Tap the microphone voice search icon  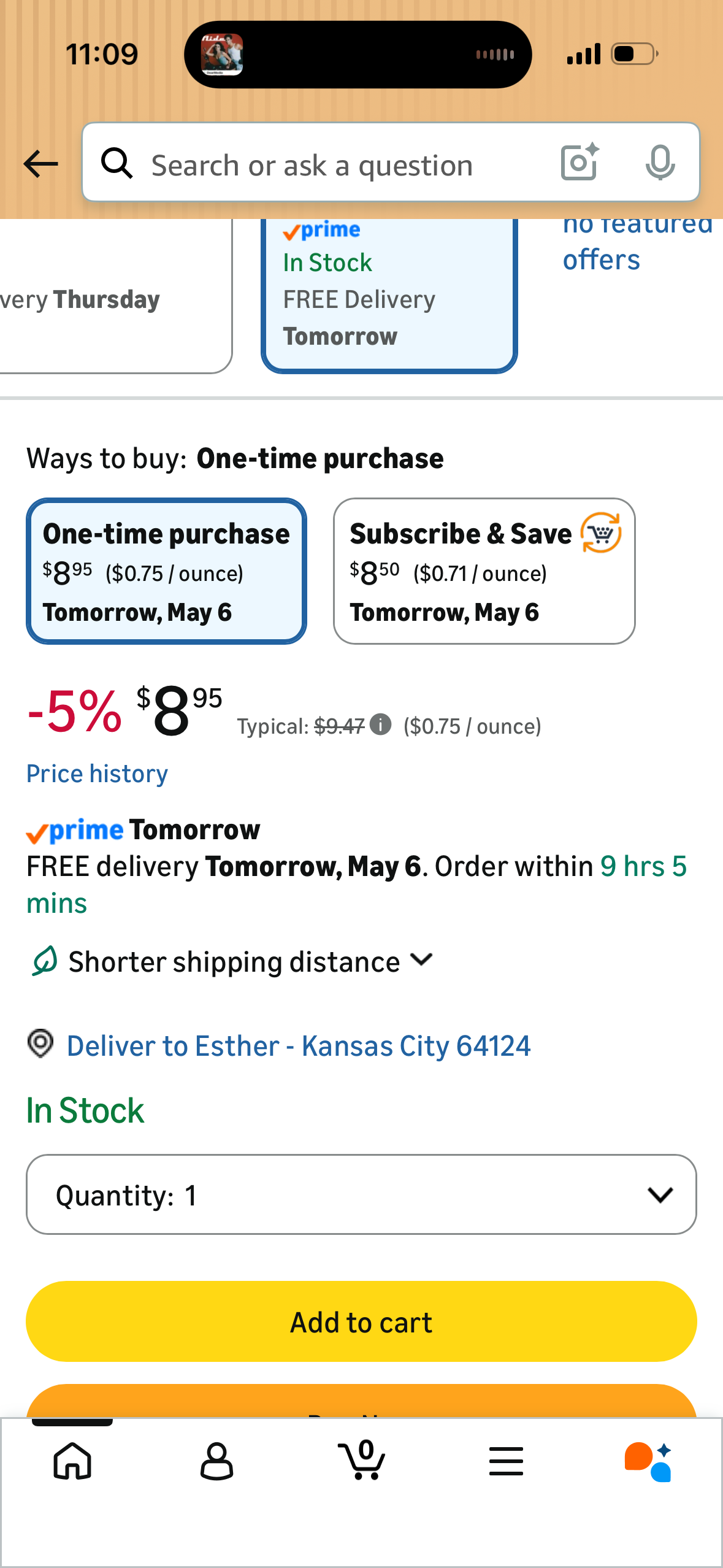[x=660, y=163]
